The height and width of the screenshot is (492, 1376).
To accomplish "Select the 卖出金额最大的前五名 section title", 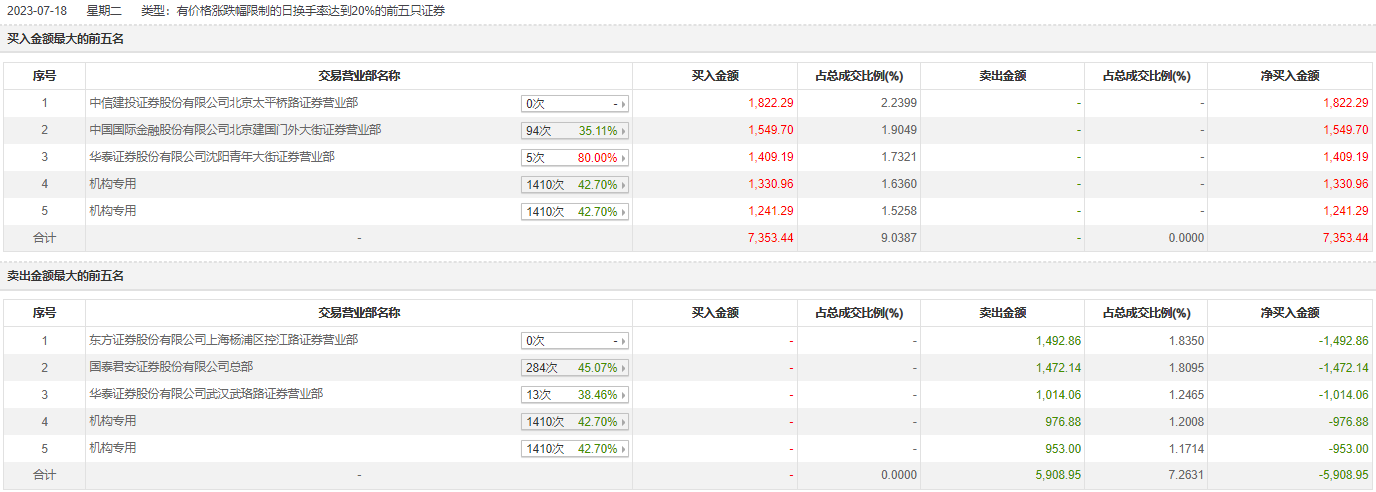I will click(x=66, y=276).
